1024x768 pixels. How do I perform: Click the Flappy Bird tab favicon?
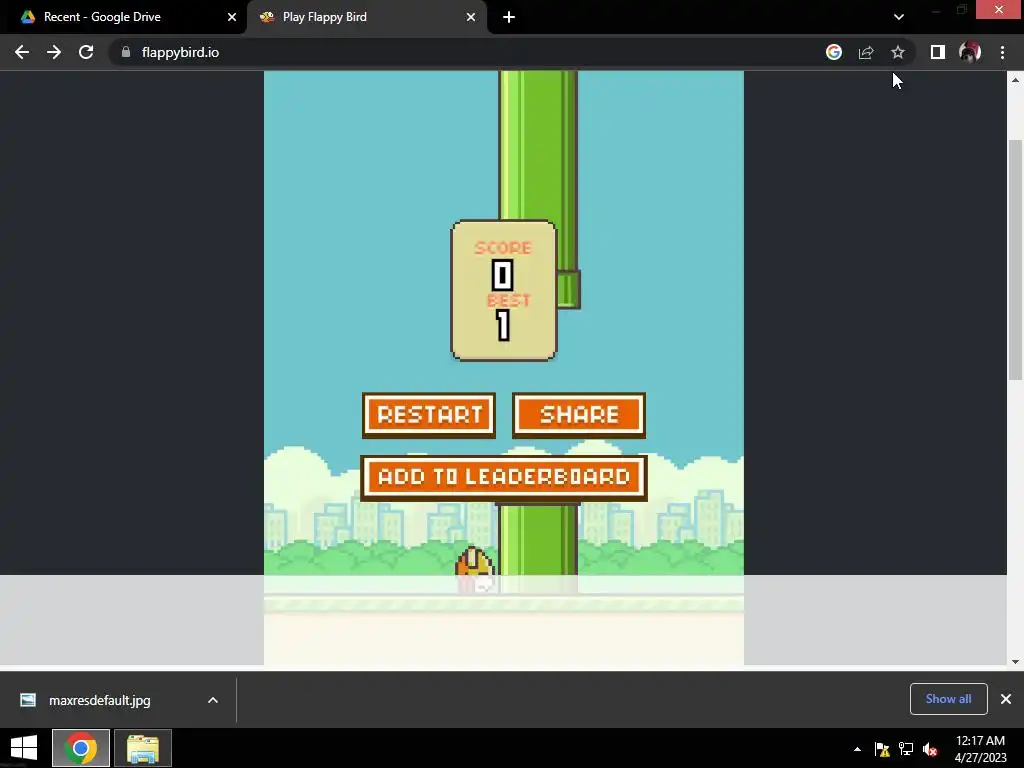pyautogui.click(x=267, y=17)
